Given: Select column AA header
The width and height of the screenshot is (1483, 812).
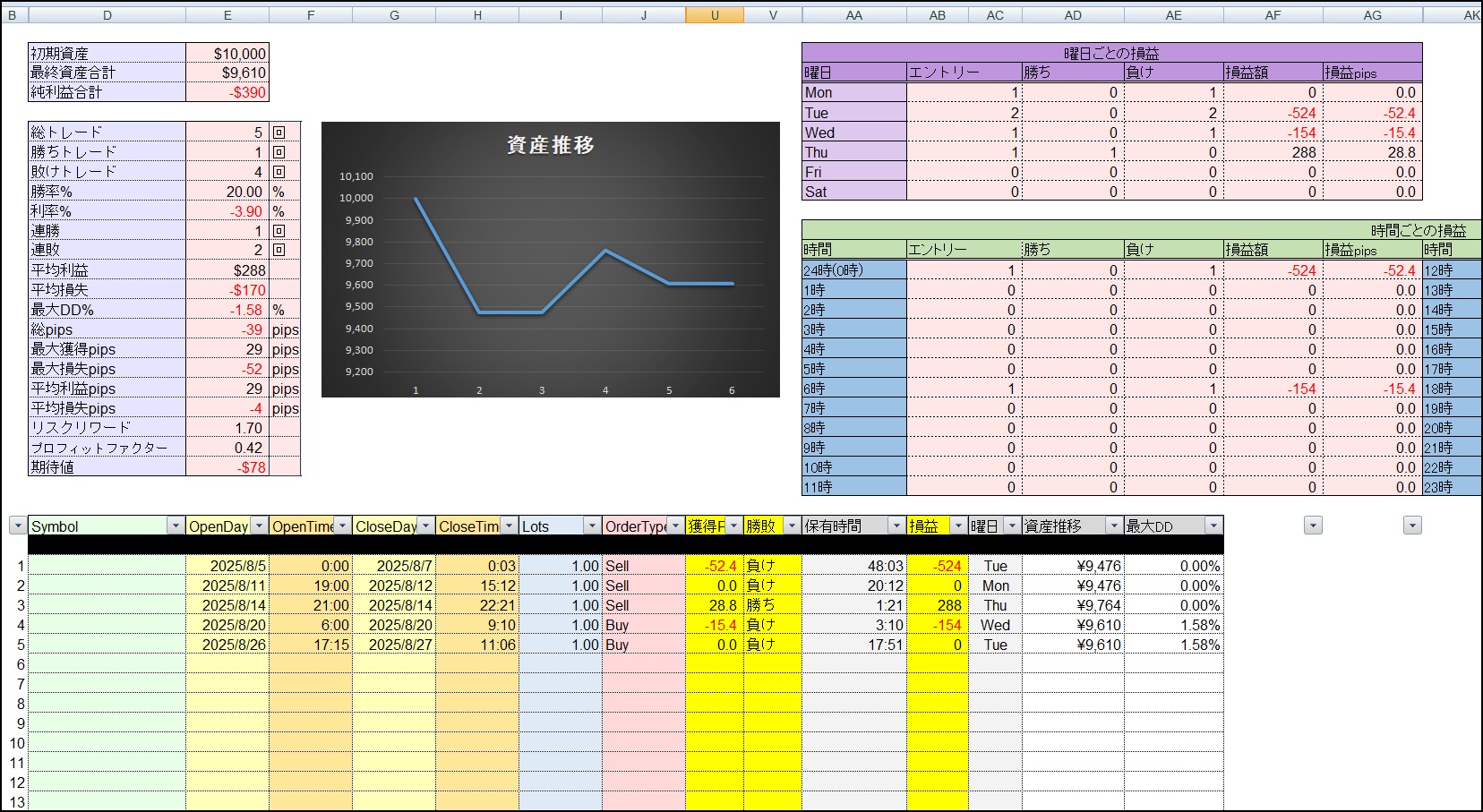Looking at the screenshot, I should (x=853, y=15).
